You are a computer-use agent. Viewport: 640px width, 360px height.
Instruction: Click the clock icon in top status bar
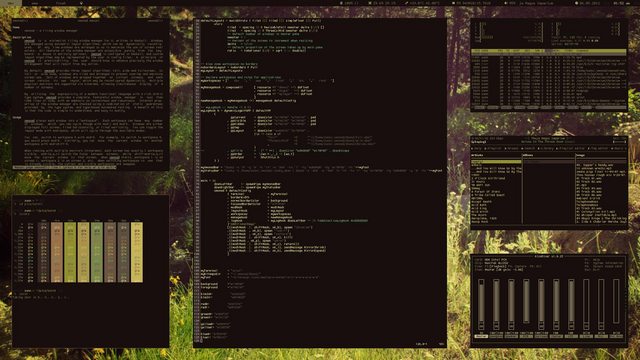pyautogui.click(x=577, y=3)
